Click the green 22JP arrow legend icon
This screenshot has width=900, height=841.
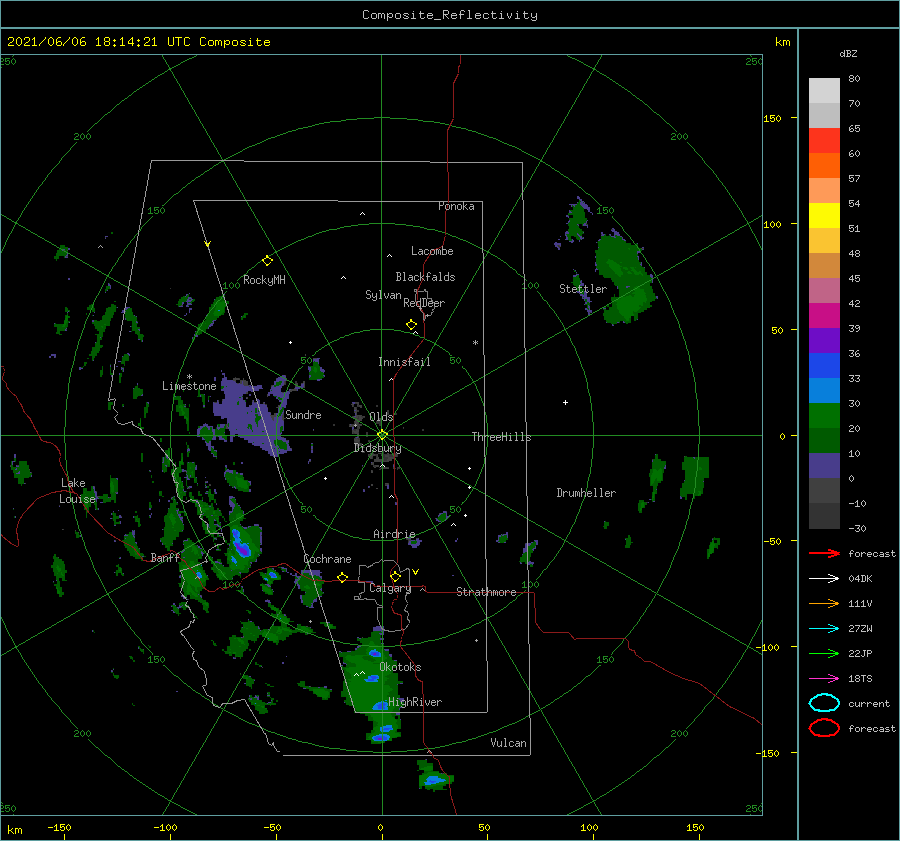[x=824, y=653]
